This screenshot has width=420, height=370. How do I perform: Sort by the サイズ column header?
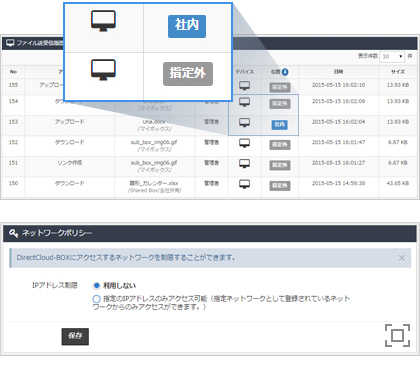tap(398, 72)
